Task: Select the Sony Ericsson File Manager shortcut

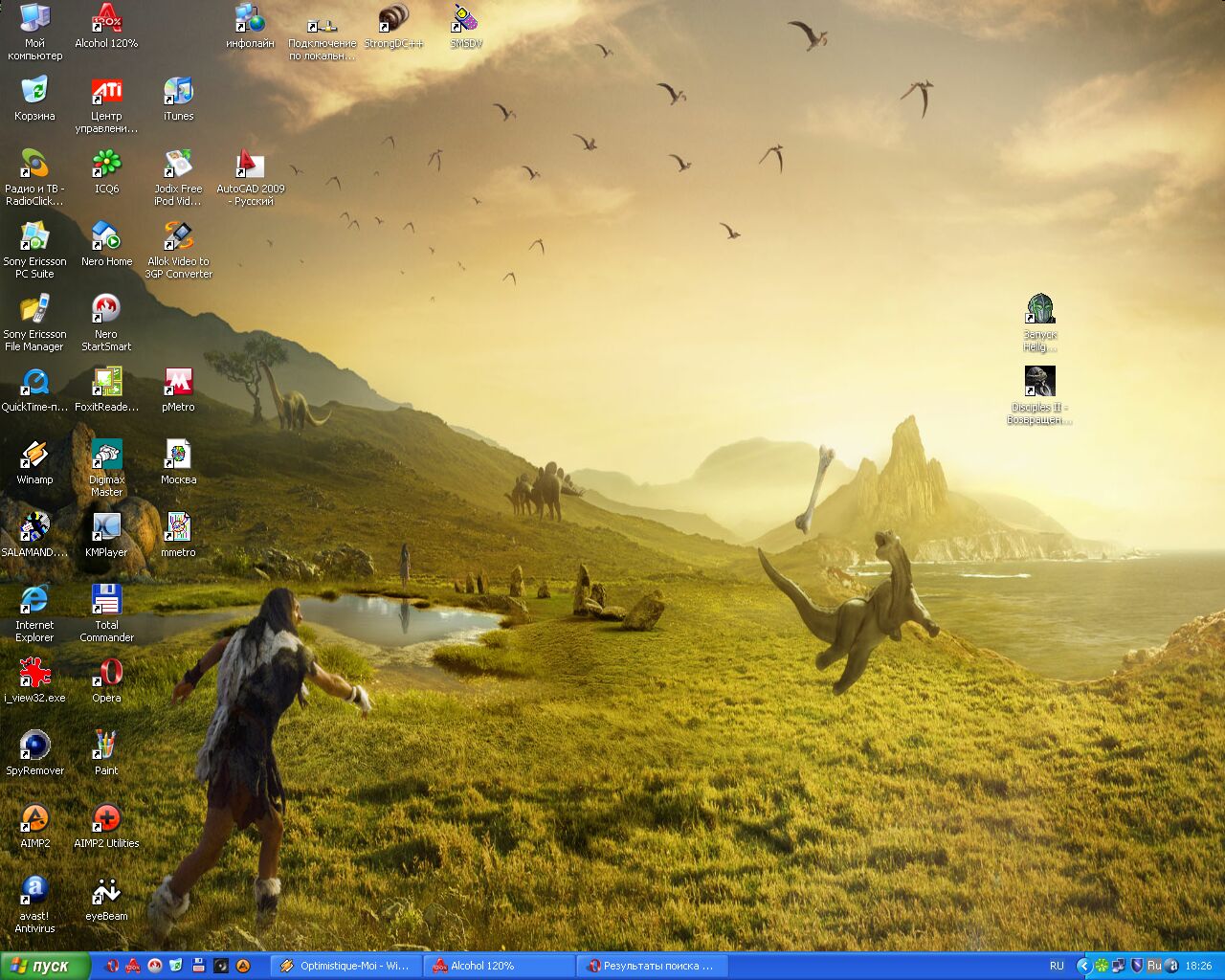Action: [34, 323]
